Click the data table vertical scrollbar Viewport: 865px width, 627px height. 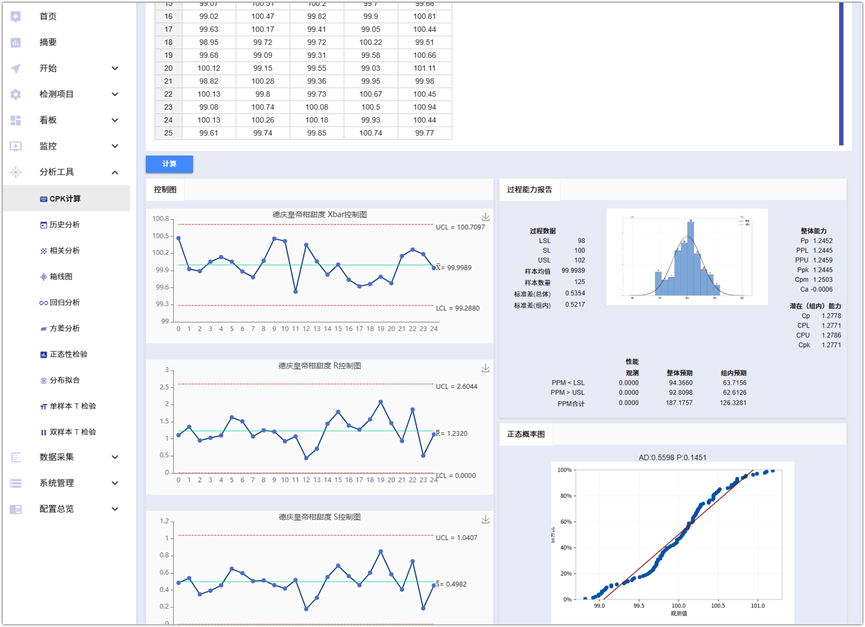point(841,70)
